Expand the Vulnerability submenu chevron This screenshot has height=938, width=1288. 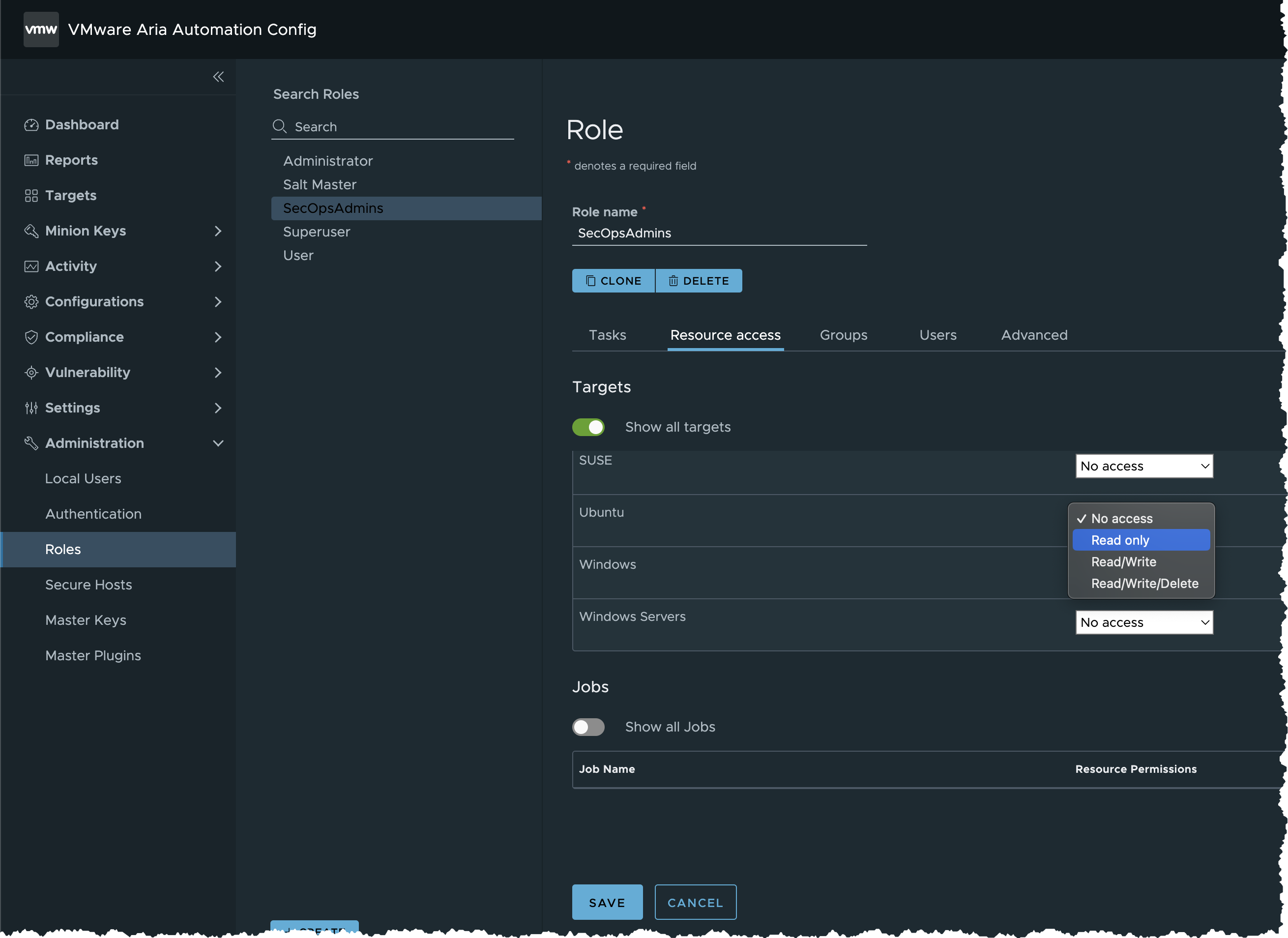pos(218,373)
